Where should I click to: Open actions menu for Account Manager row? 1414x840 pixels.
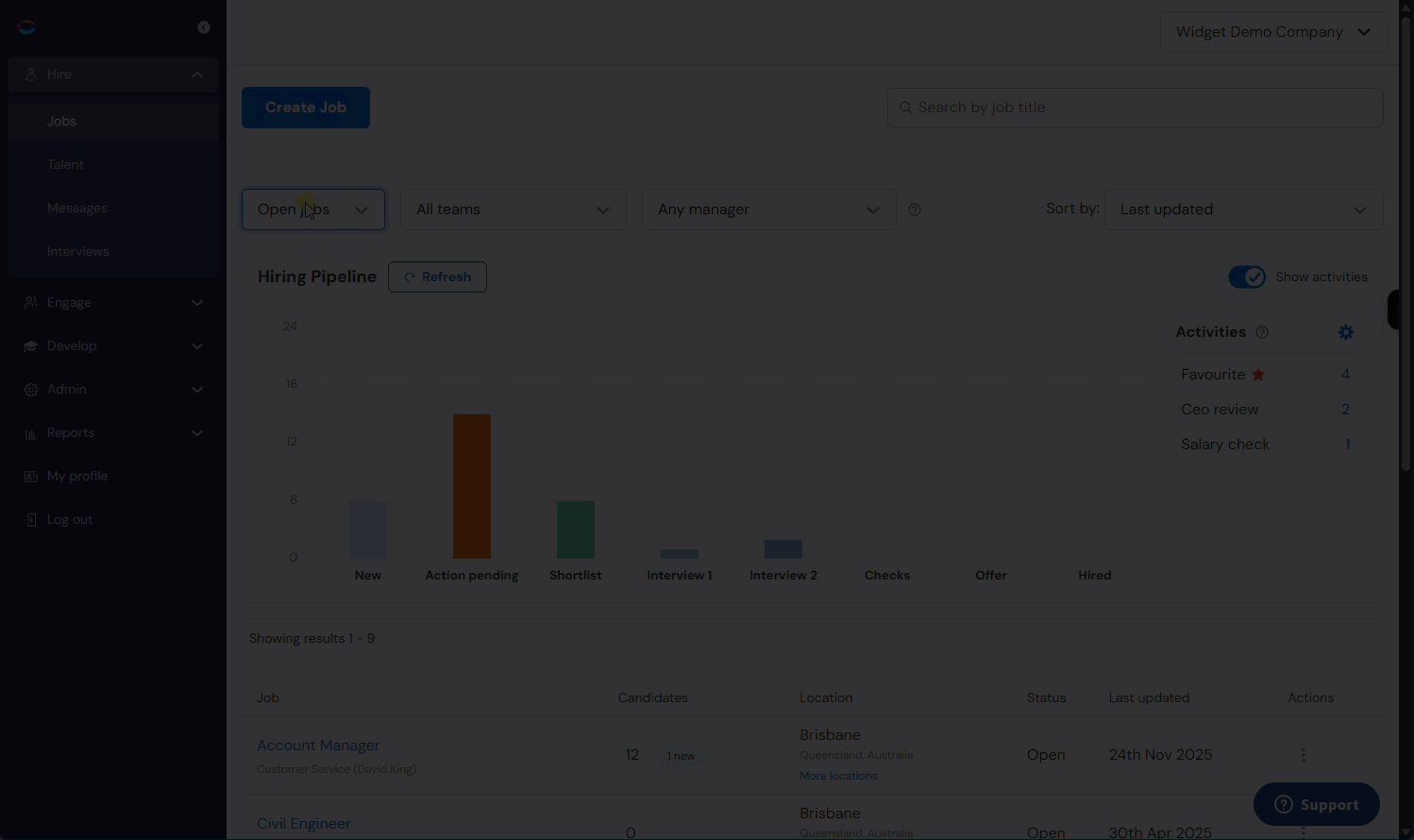(x=1304, y=755)
